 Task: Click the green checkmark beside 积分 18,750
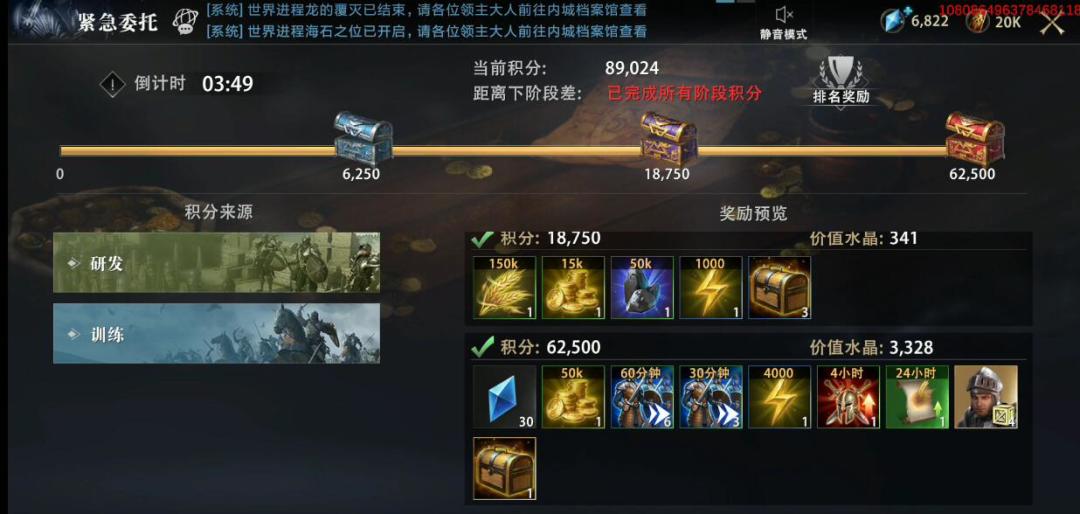(x=483, y=239)
